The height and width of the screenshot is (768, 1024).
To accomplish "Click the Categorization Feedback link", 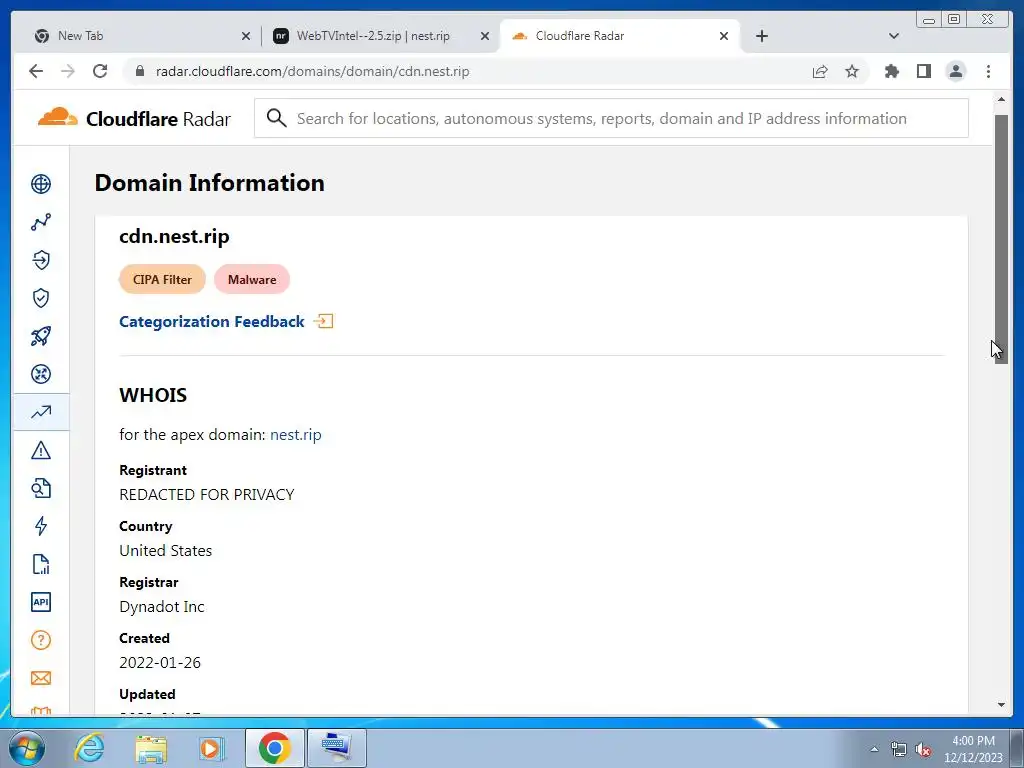I will point(226,321).
